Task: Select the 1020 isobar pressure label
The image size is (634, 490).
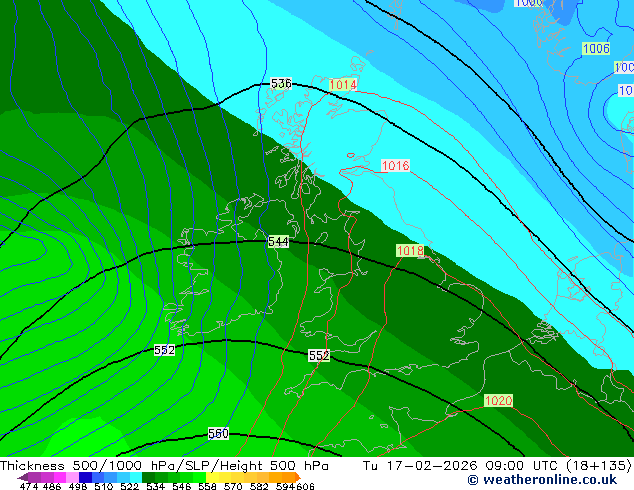Action: [498, 401]
